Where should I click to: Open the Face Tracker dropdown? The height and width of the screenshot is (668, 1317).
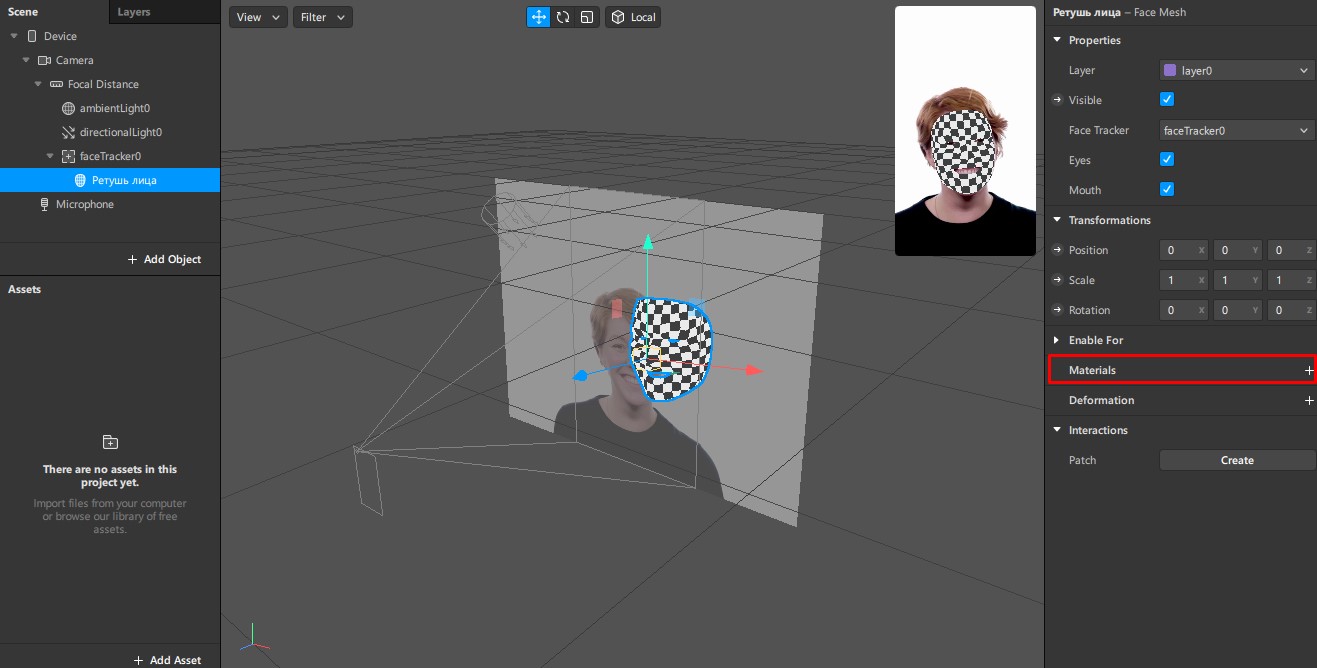[x=1236, y=130]
